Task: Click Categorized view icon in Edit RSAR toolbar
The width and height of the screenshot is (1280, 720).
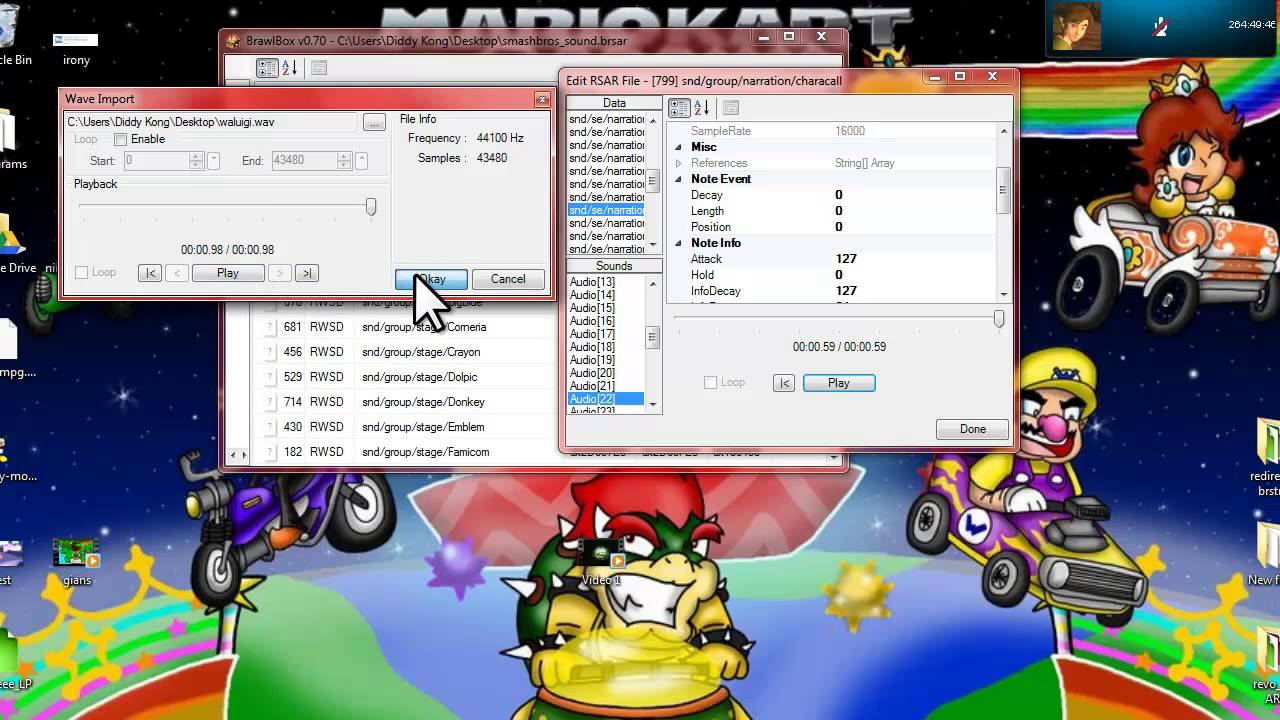Action: click(x=679, y=108)
